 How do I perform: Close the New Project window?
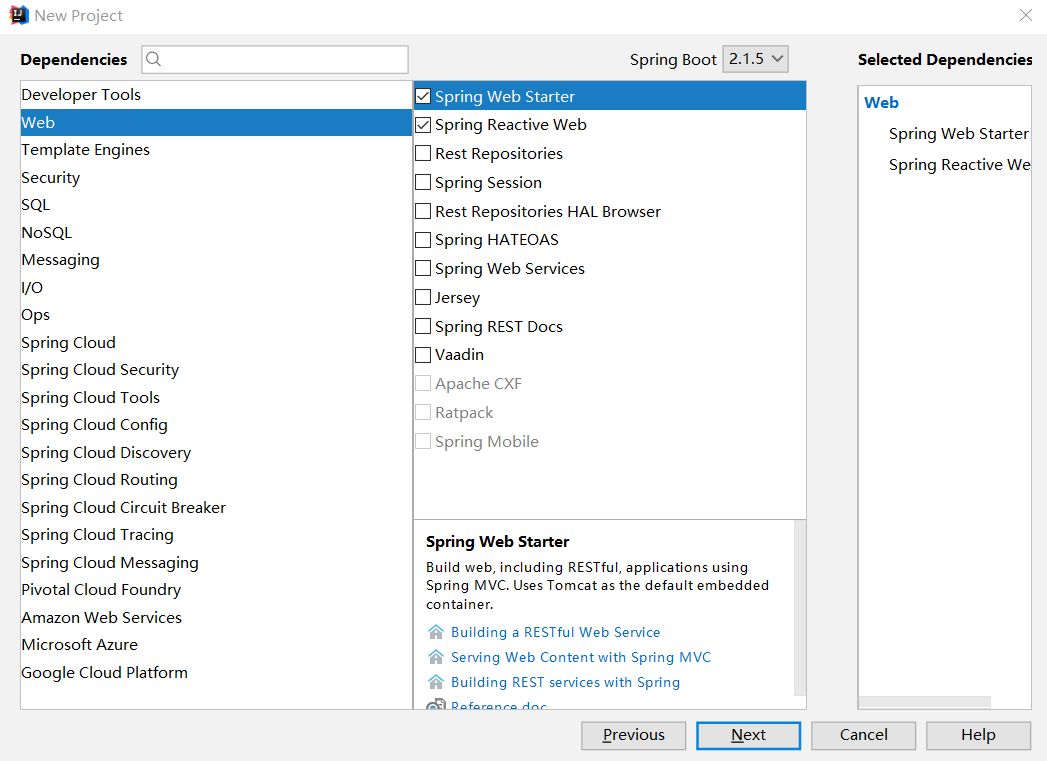click(1026, 15)
